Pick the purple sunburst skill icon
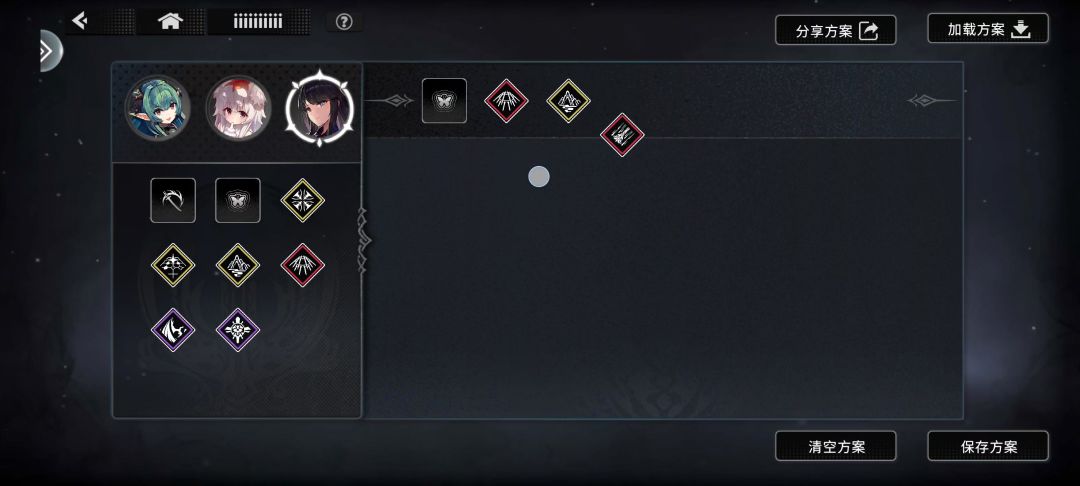Image resolution: width=1080 pixels, height=486 pixels. click(x=238, y=330)
